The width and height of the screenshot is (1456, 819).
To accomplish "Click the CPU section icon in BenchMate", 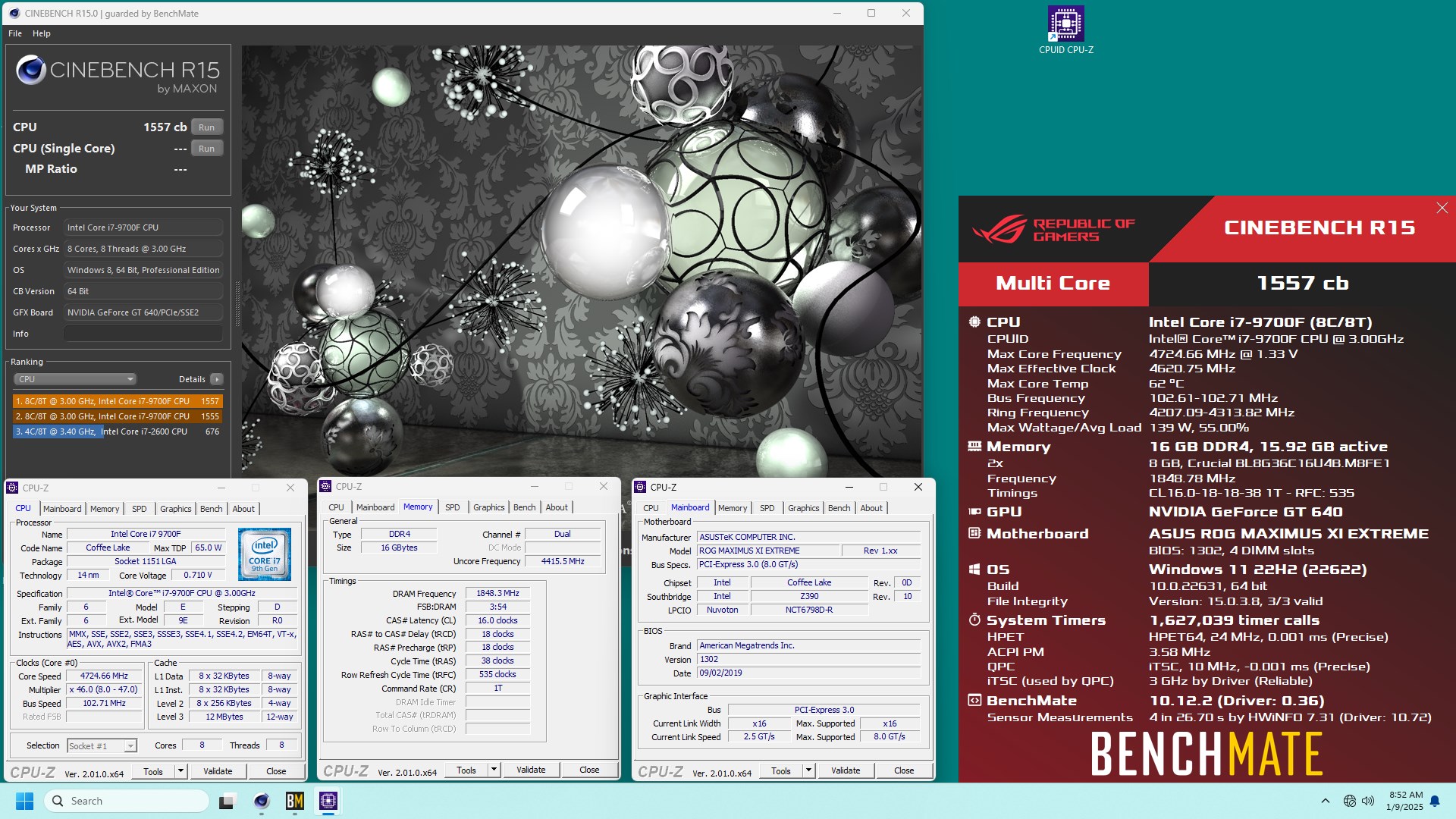I will click(x=974, y=322).
